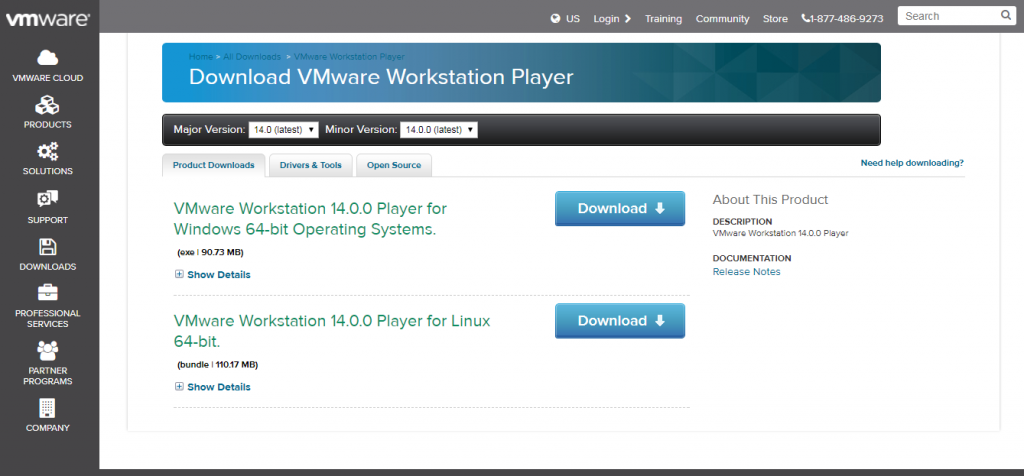Go to All Downloads breadcrumb link
This screenshot has height=476, width=1024.
click(252, 57)
